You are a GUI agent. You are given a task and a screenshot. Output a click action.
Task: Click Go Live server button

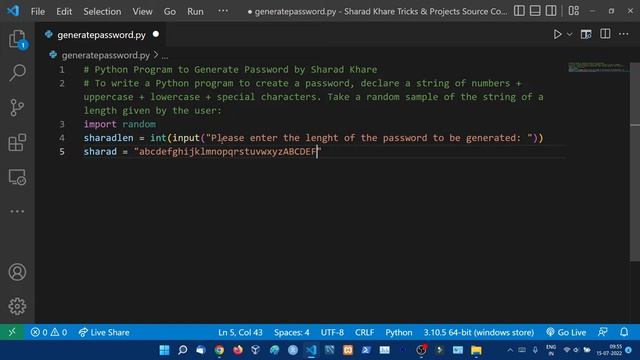click(x=566, y=332)
